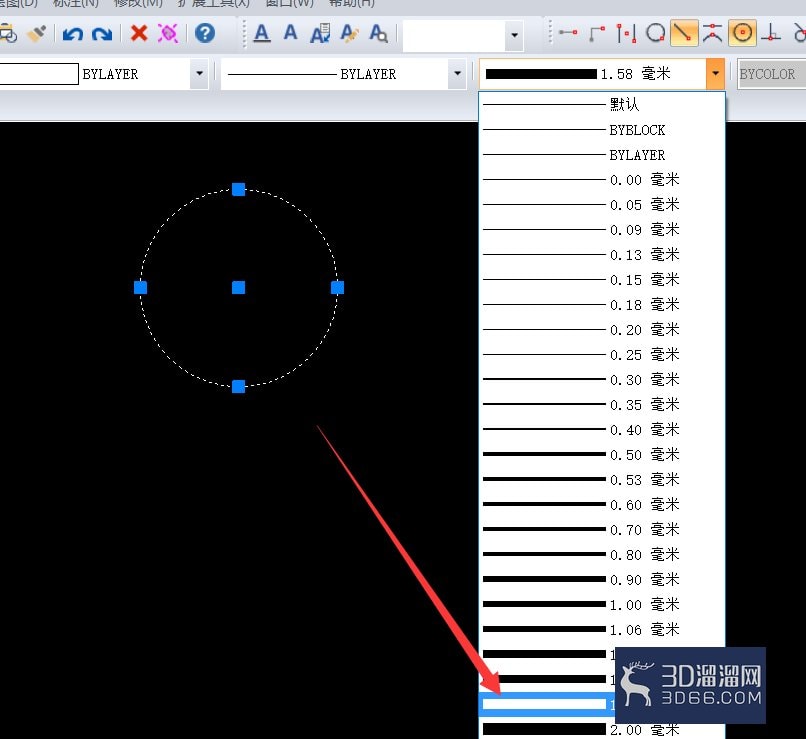Select 0.50 毫米 lineweight

pos(601,454)
